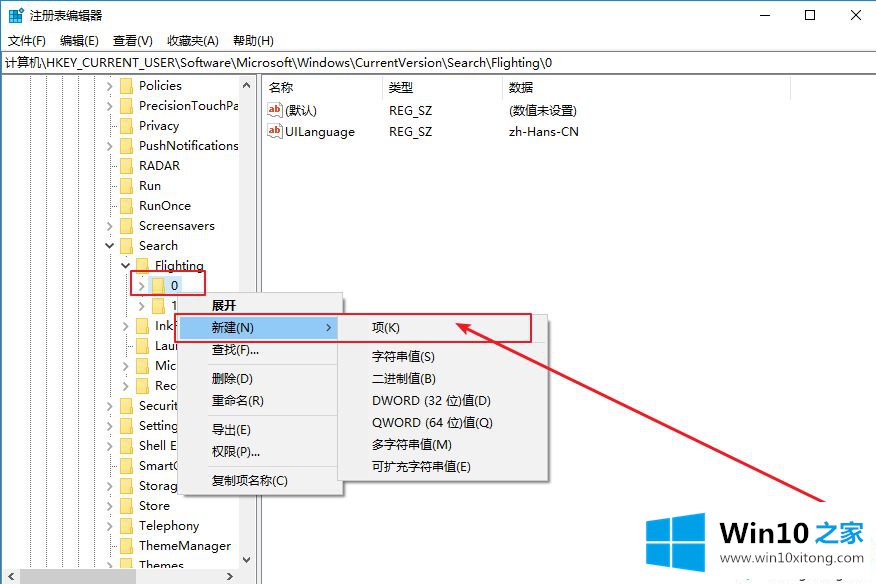Collapse the Flighting tree node

click(125, 266)
